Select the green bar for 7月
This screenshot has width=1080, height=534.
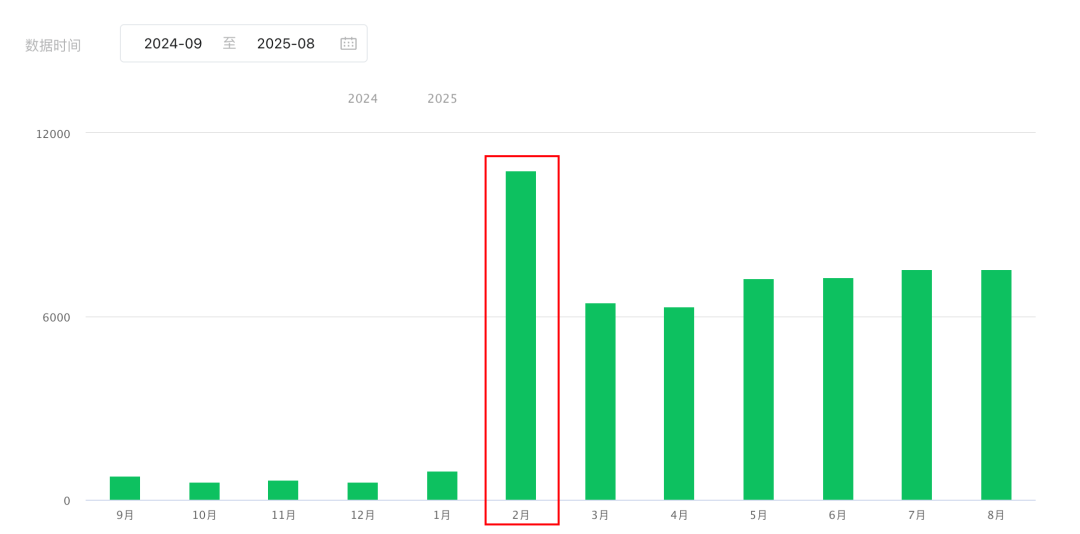coord(917,385)
